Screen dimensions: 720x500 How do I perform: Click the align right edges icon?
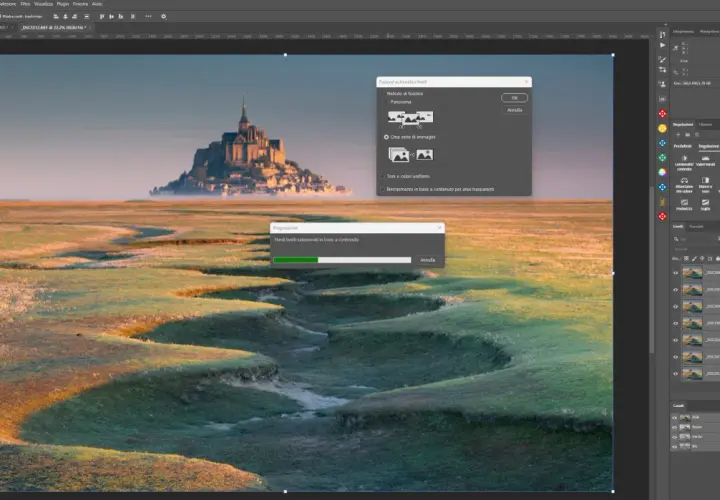pyautogui.click(x=74, y=17)
